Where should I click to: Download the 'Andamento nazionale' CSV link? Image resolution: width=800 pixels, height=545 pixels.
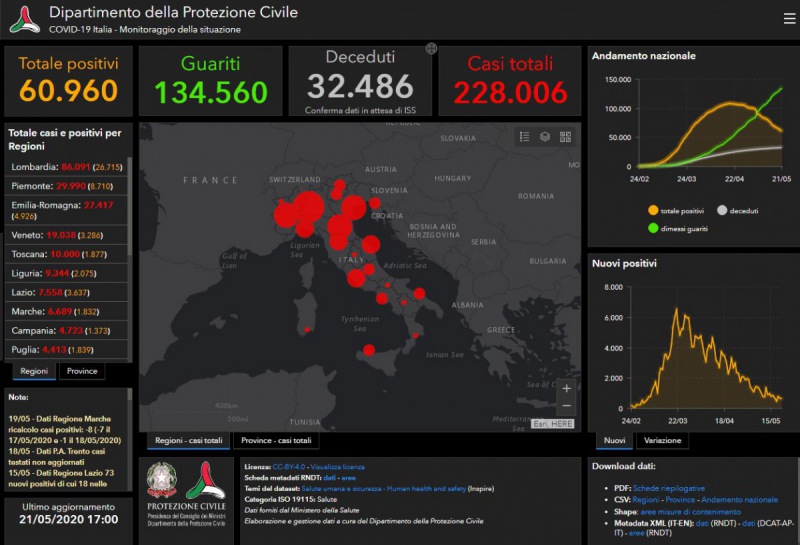[x=738, y=499]
